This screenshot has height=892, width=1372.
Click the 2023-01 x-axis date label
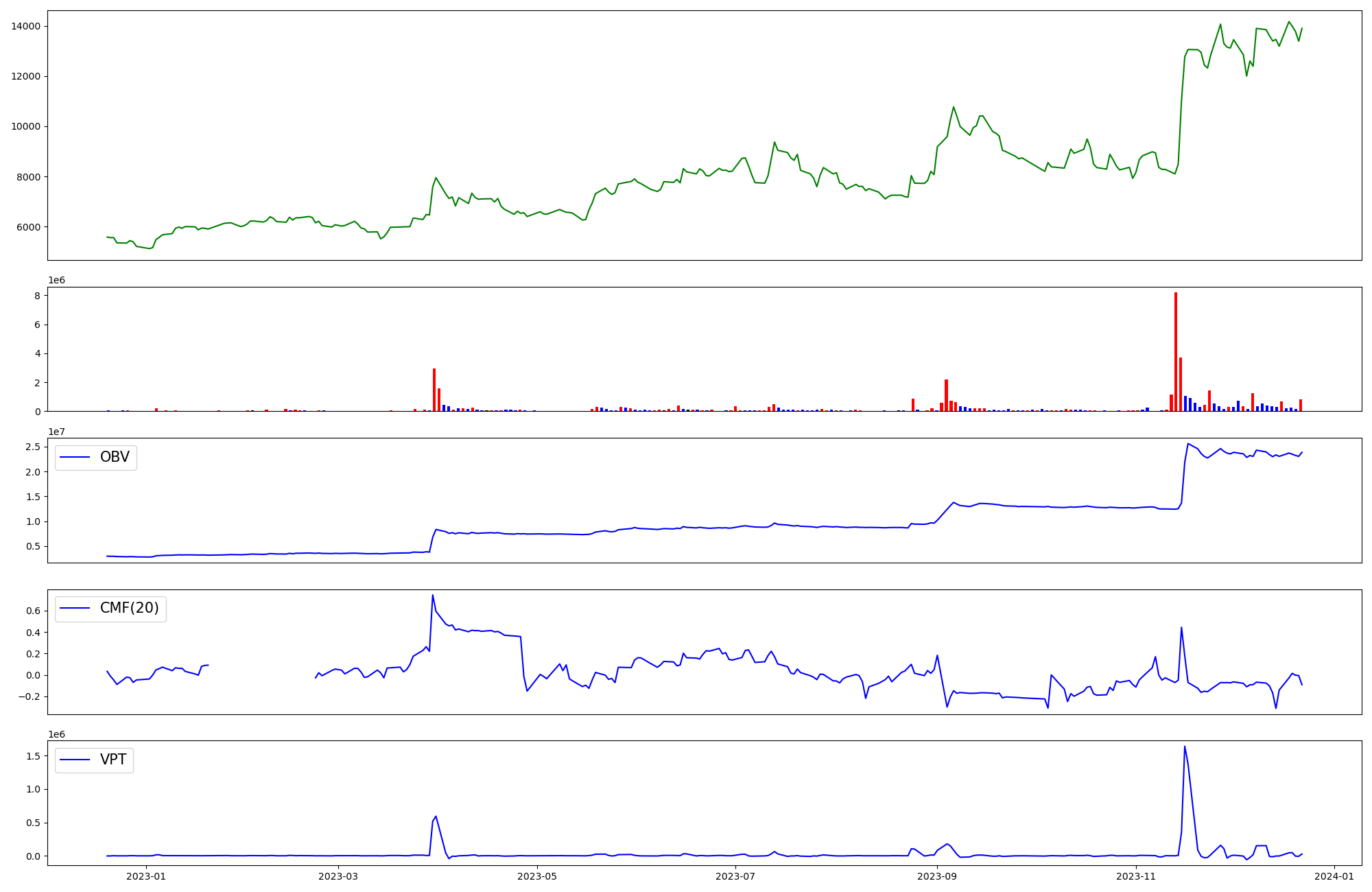pyautogui.click(x=146, y=876)
